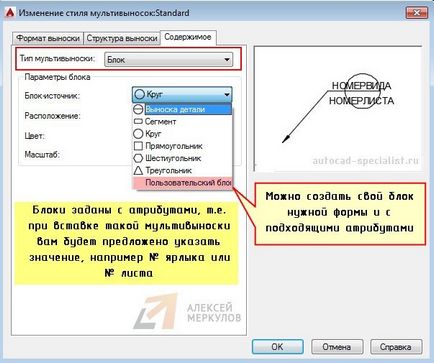
Task: Open the Тип мультивыноски dropdown
Action: click(x=168, y=60)
